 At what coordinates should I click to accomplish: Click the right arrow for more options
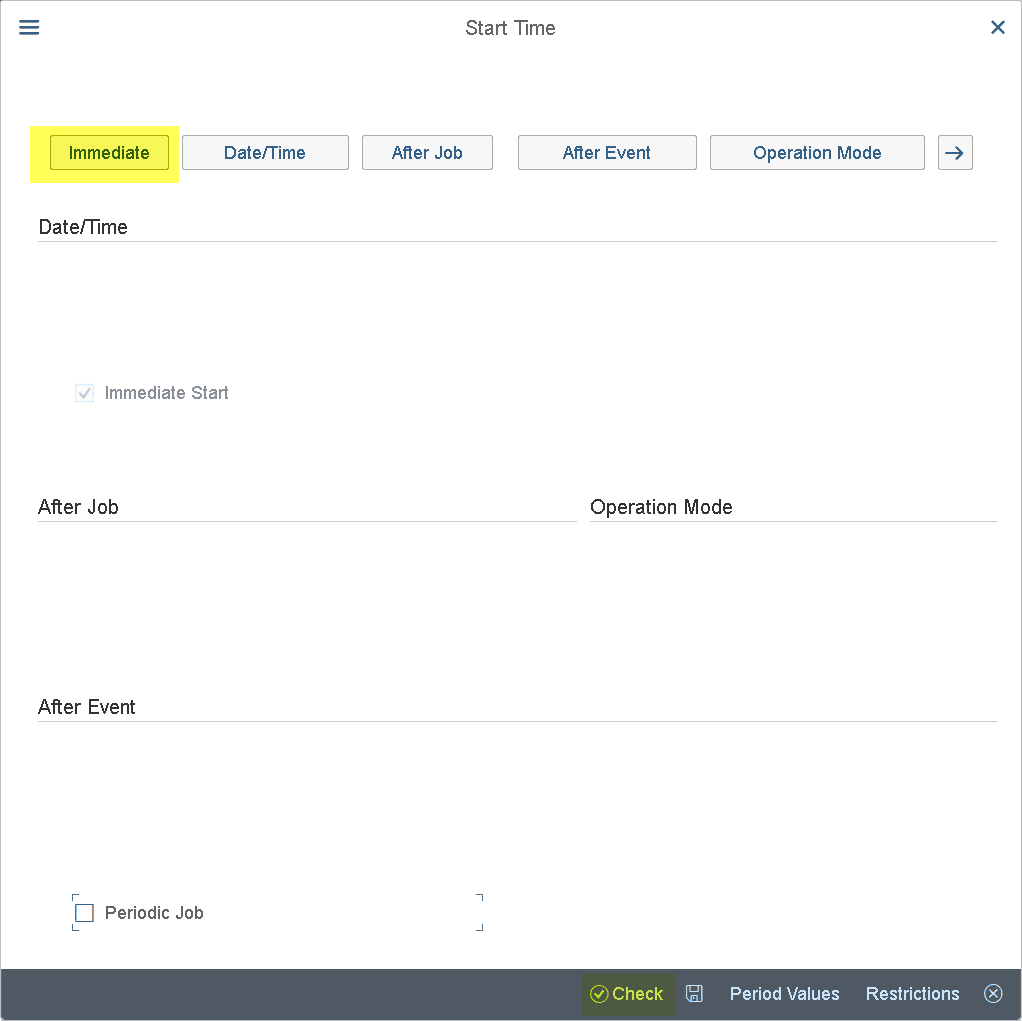[954, 153]
